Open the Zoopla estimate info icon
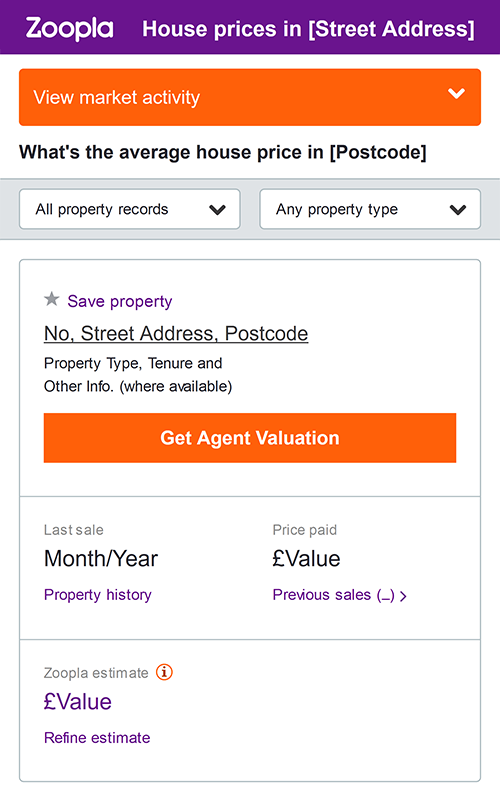500x790 pixels. click(x=164, y=672)
